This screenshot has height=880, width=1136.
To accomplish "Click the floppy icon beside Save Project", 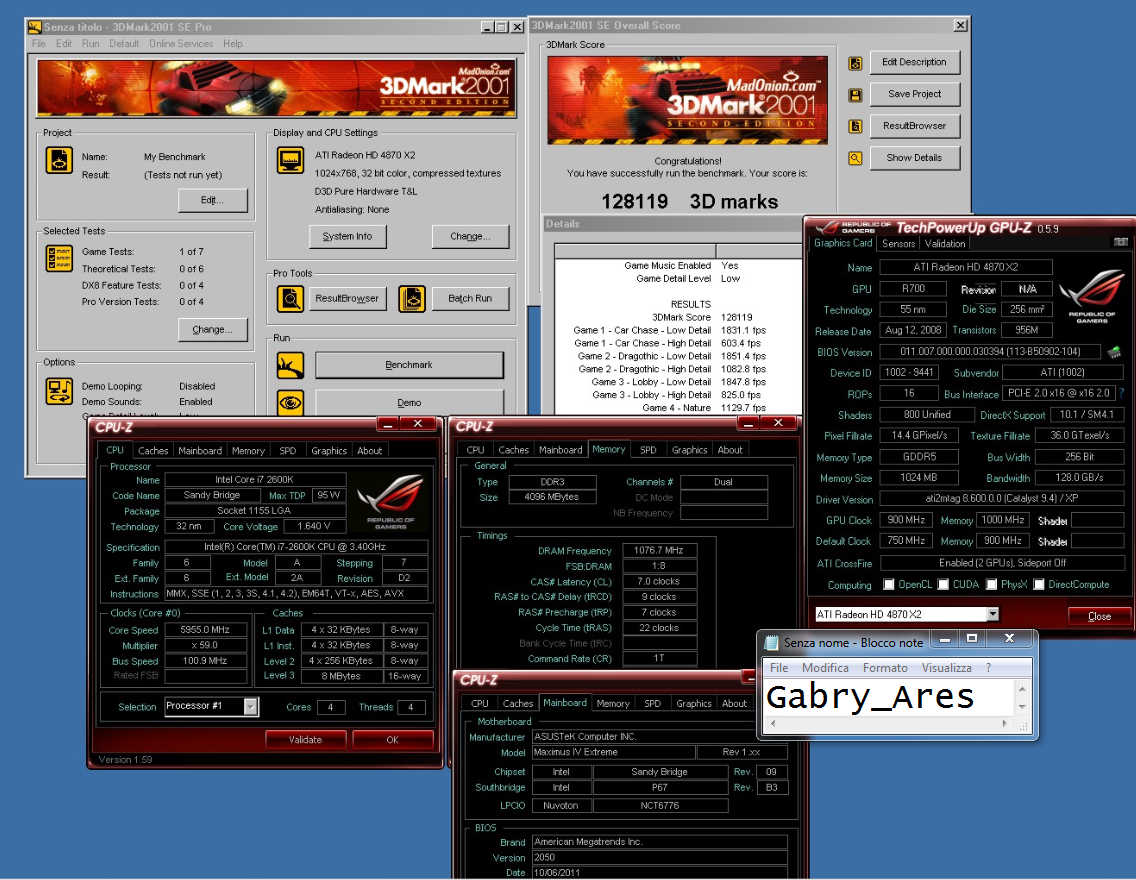I will point(855,95).
